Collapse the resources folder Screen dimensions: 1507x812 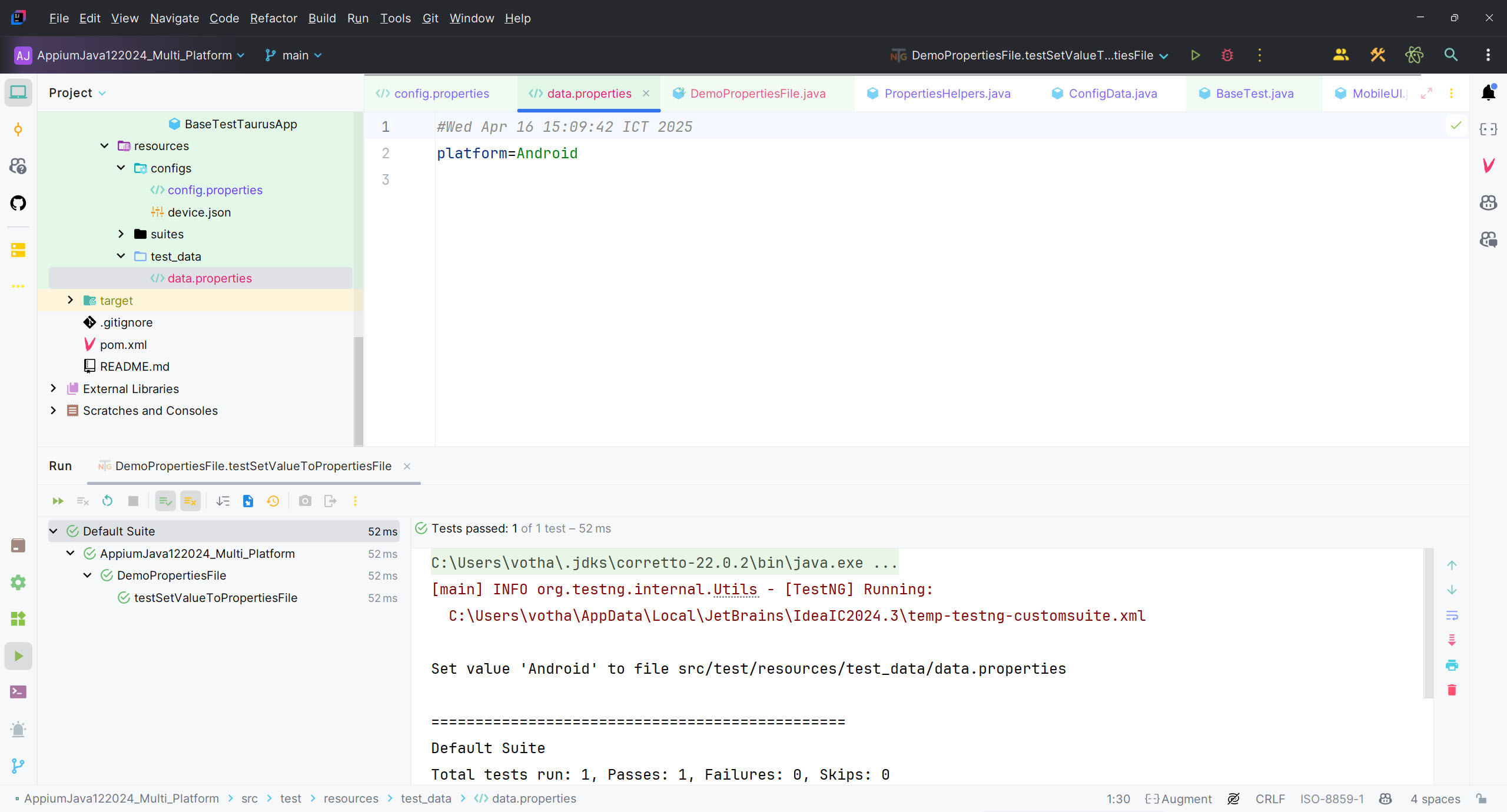coord(104,146)
